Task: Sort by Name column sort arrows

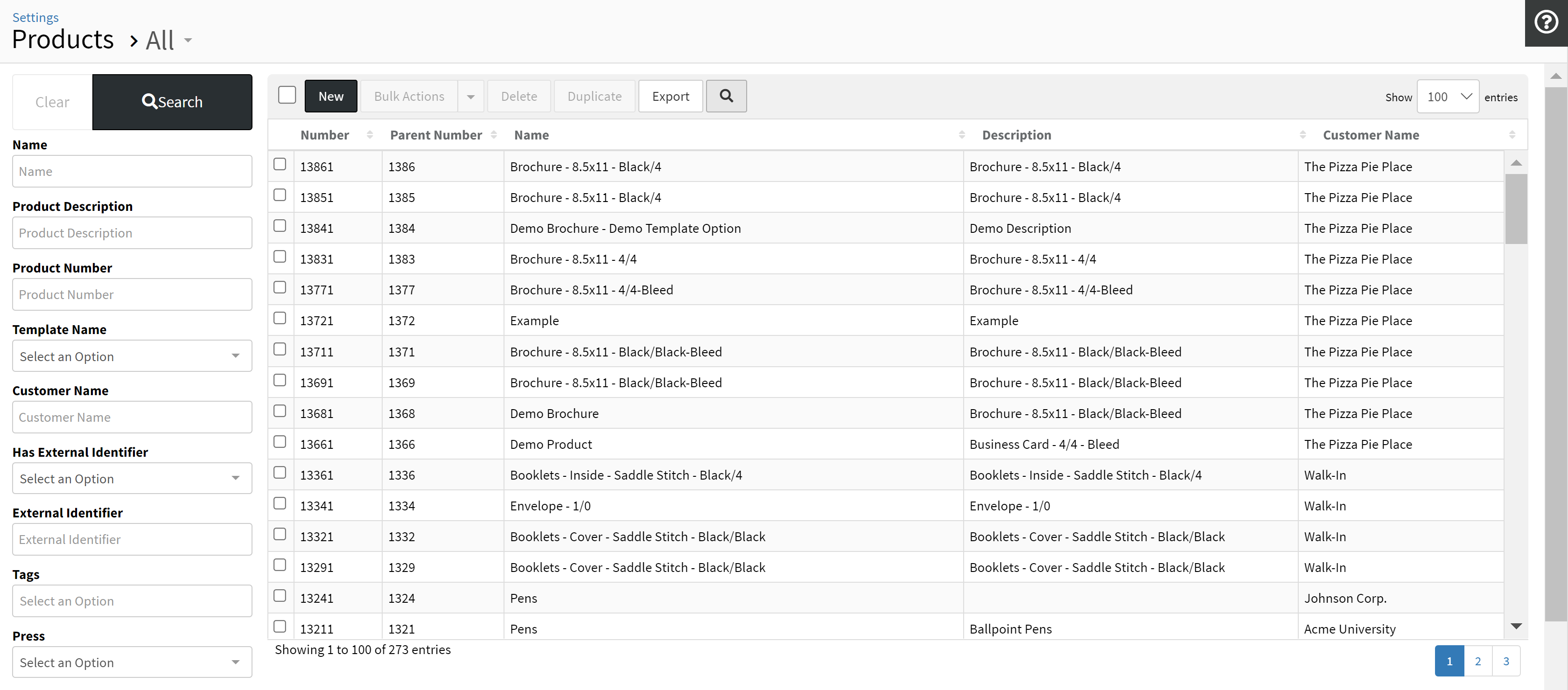Action: [962, 135]
